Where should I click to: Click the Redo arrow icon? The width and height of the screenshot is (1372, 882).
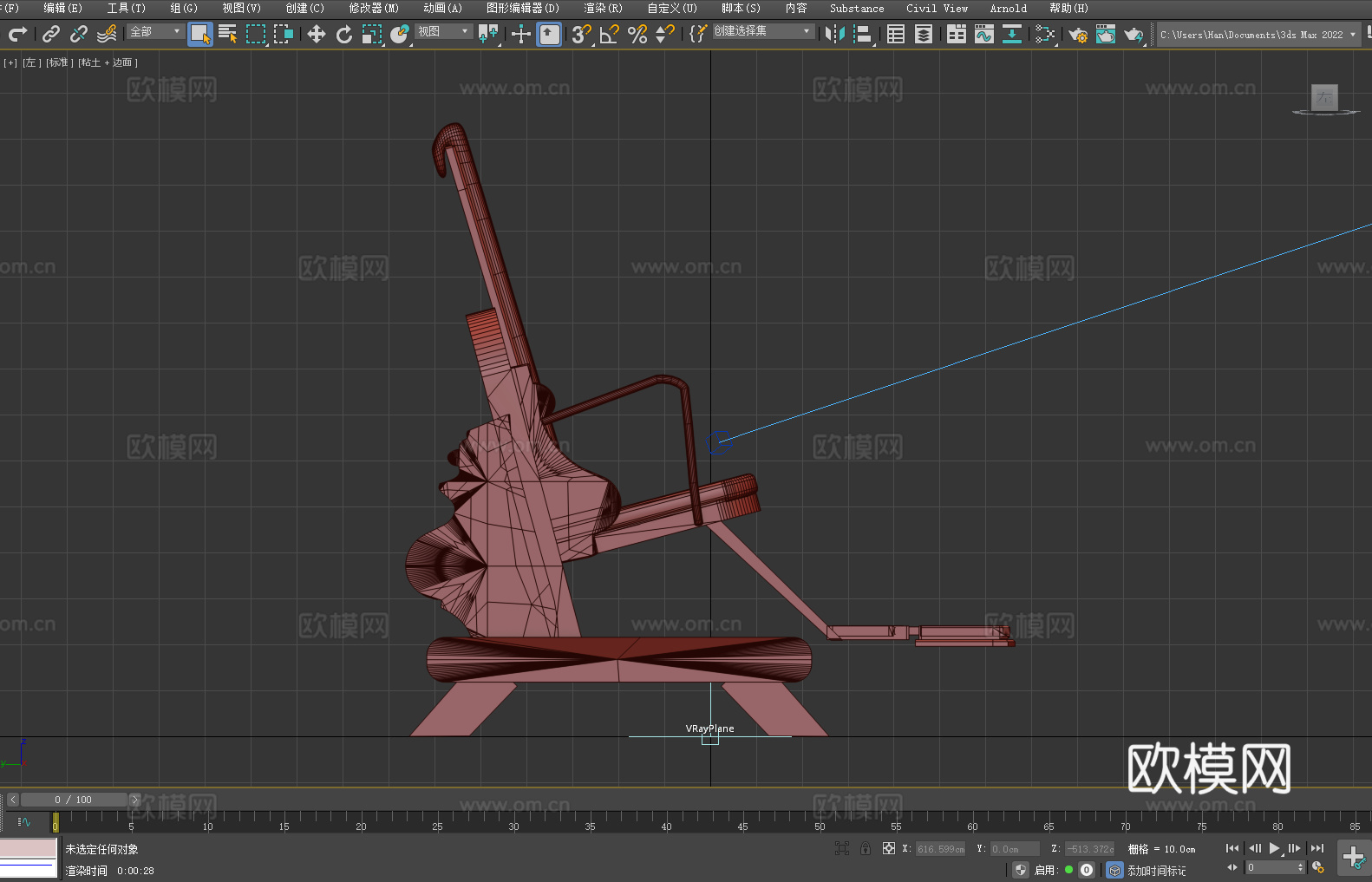coord(17,34)
